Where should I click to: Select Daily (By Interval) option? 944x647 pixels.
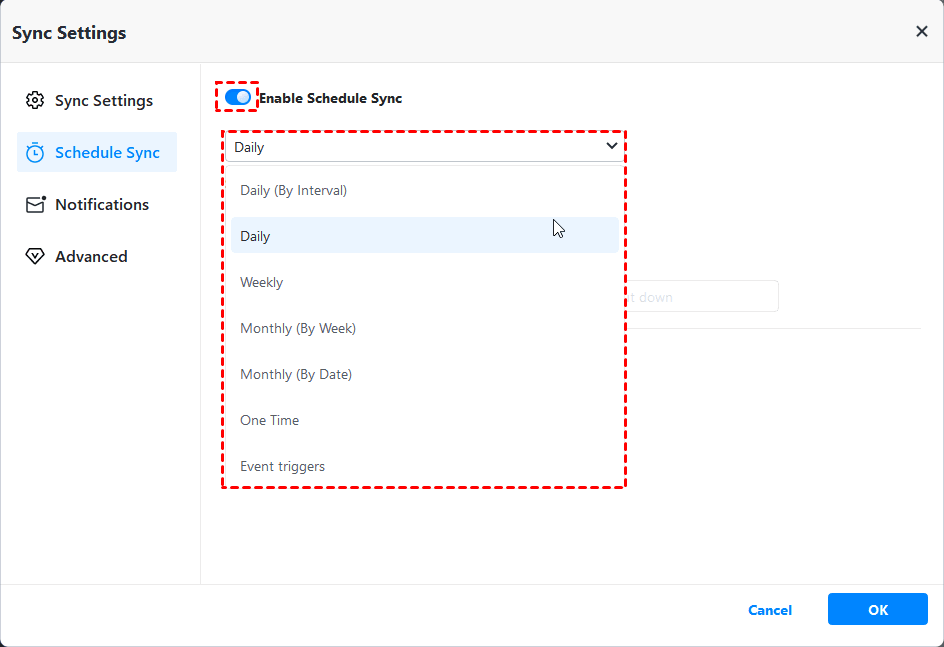point(294,190)
